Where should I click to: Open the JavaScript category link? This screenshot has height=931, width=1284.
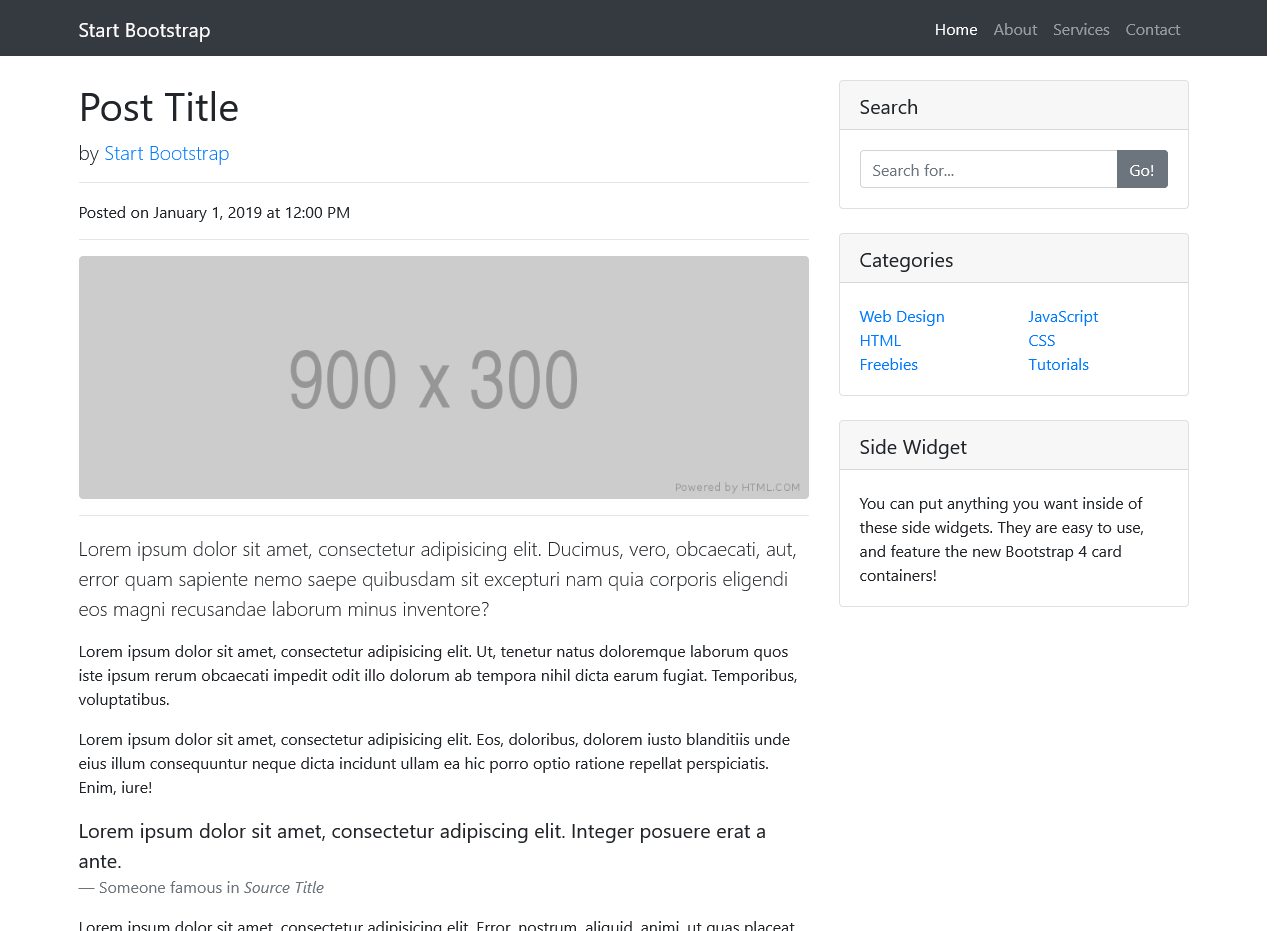click(x=1062, y=316)
